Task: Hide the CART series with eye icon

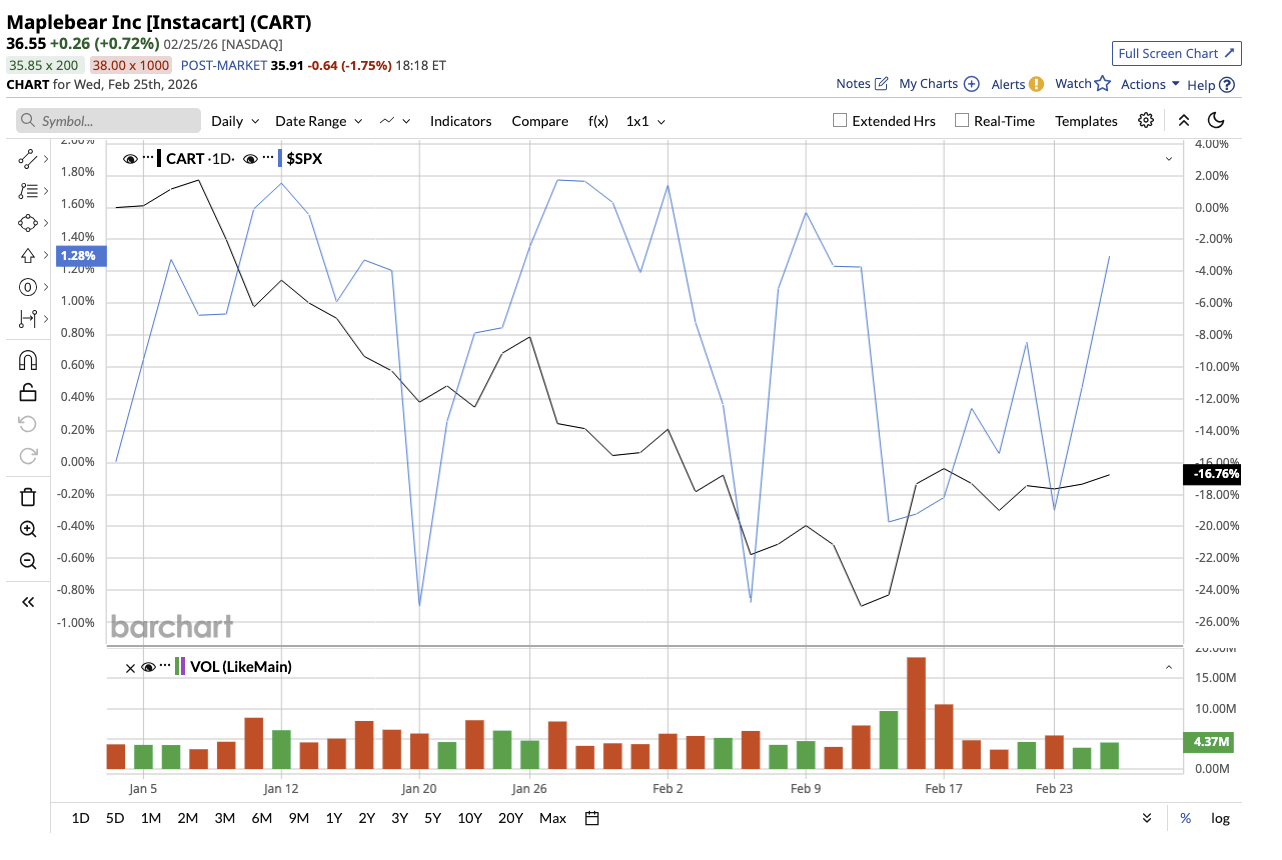Action: (x=130, y=158)
